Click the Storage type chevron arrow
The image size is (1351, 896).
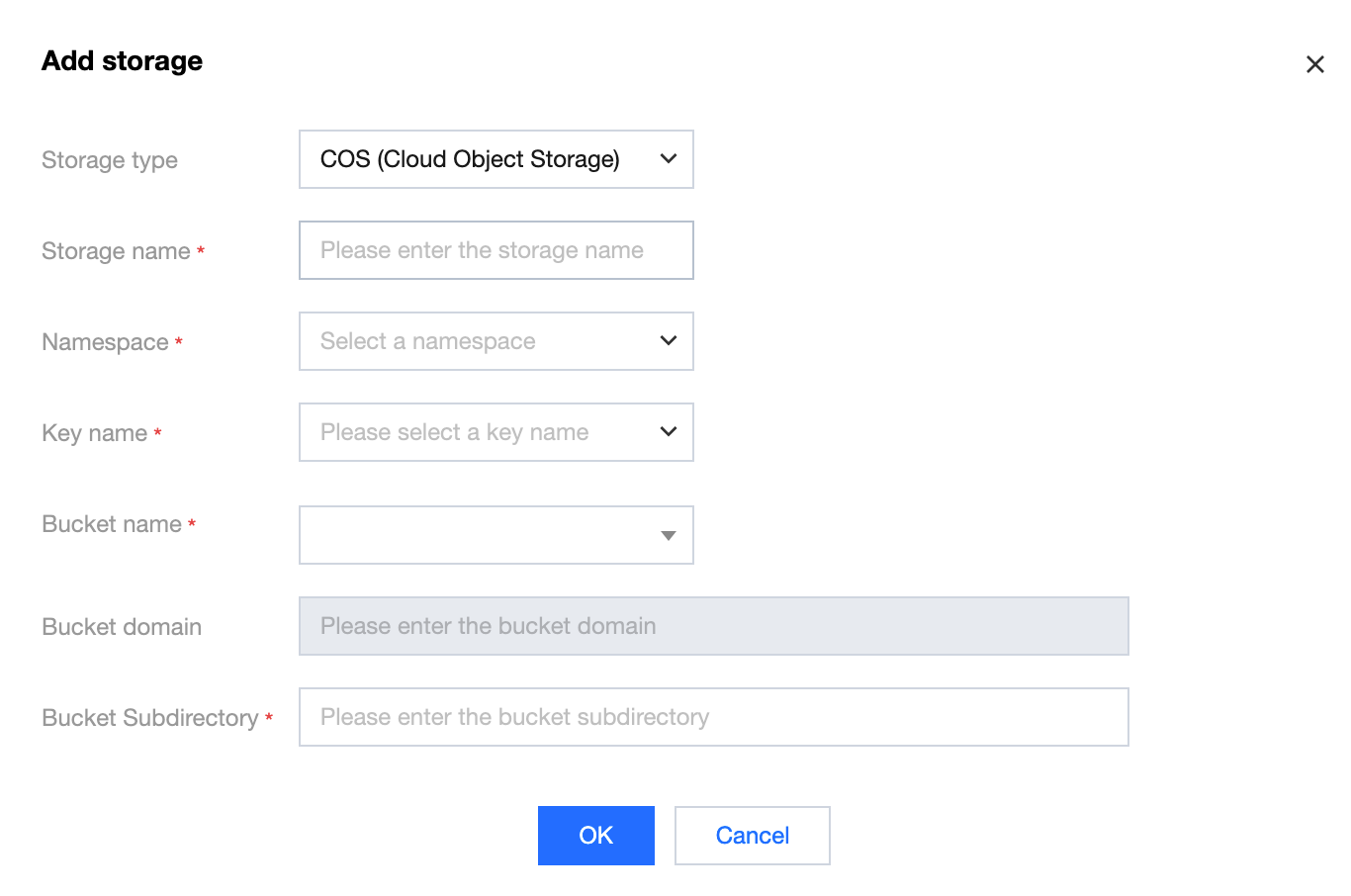669,158
